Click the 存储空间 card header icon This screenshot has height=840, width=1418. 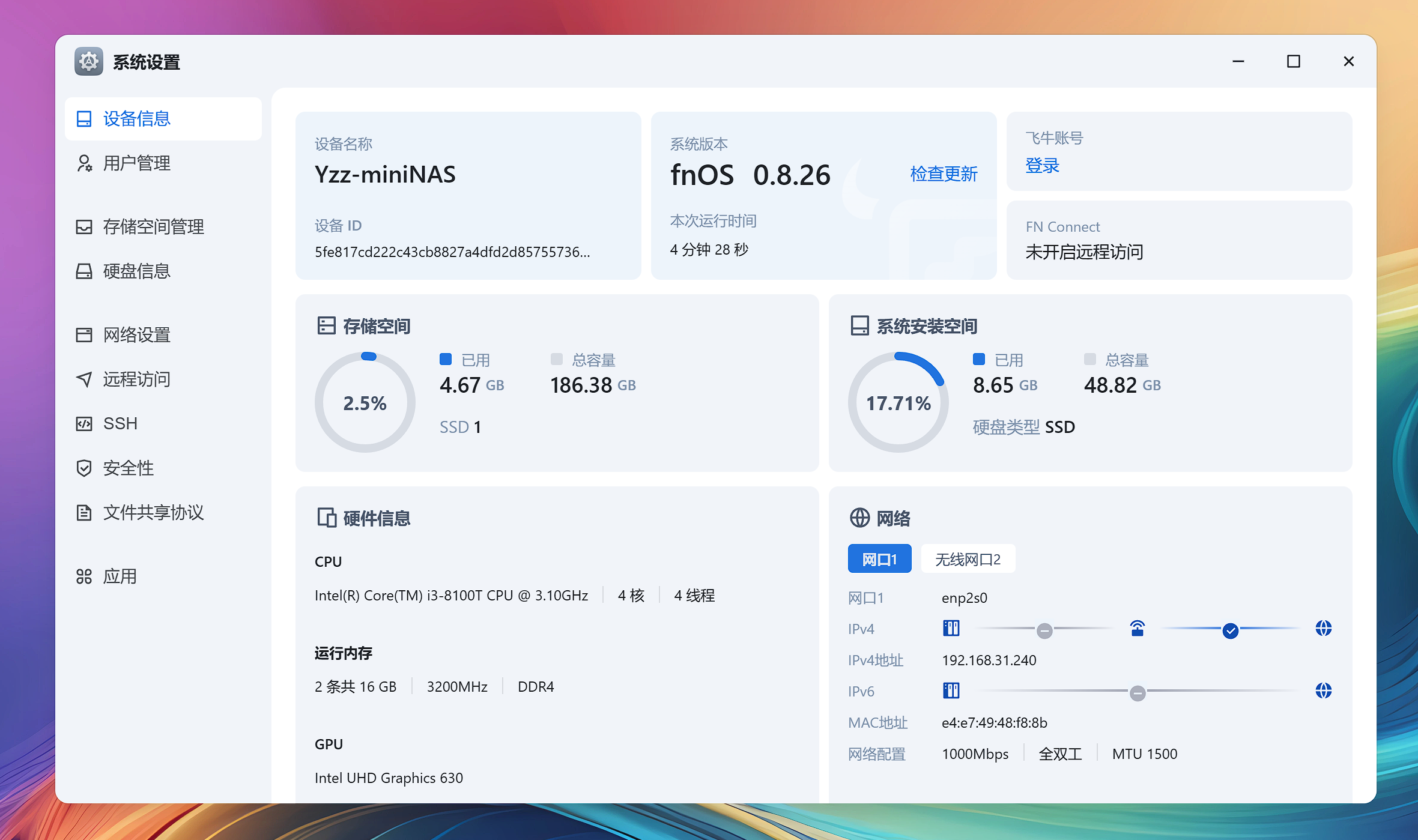tap(326, 326)
